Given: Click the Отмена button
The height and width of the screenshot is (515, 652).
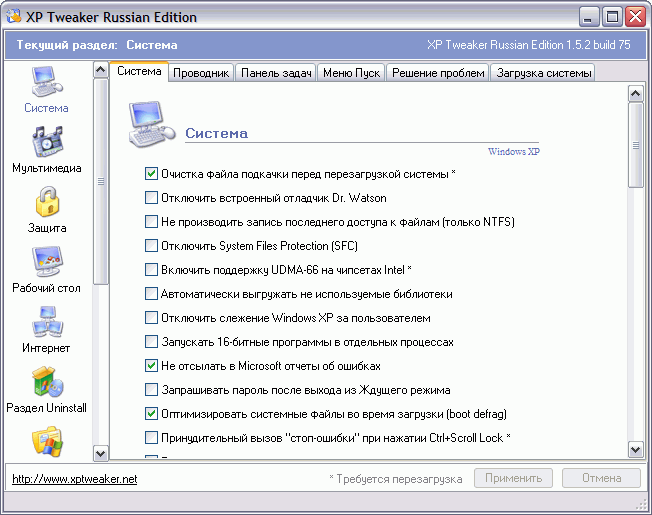Looking at the screenshot, I should click(x=601, y=478).
